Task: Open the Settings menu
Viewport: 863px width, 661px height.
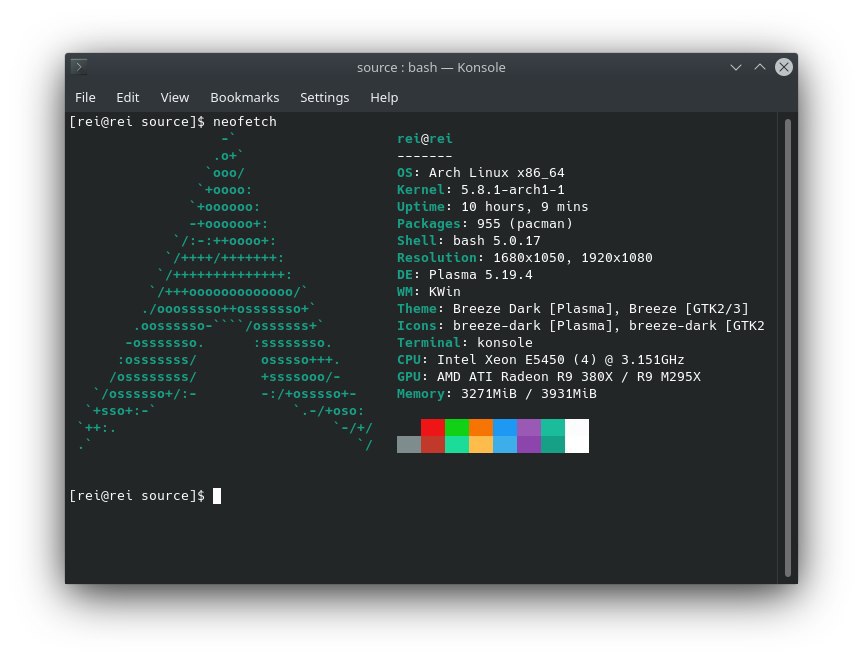Action: (324, 97)
